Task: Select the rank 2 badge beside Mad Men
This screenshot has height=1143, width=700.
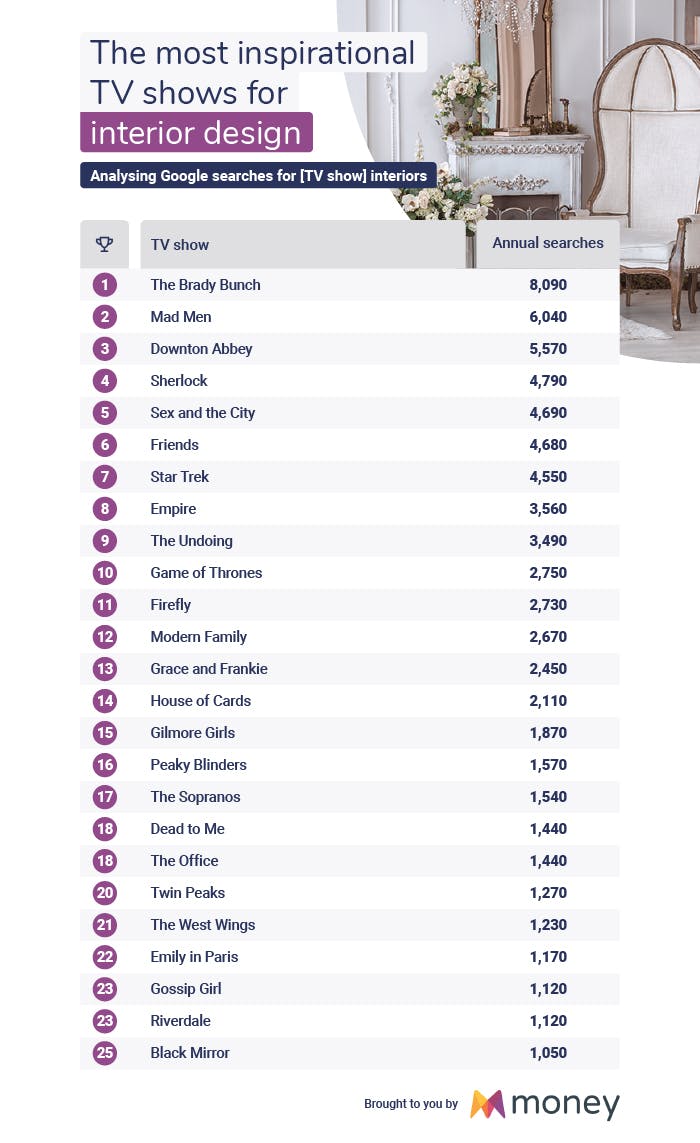Action: [105, 317]
